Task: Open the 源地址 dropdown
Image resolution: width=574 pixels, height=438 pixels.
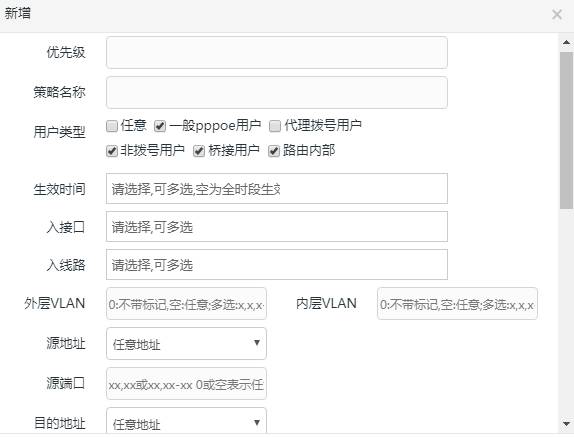Action: point(186,344)
